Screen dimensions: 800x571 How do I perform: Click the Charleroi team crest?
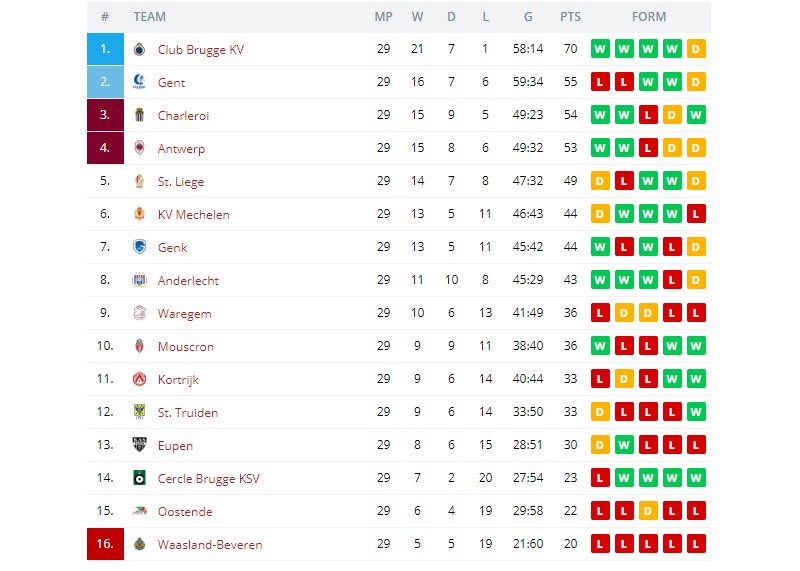139,115
